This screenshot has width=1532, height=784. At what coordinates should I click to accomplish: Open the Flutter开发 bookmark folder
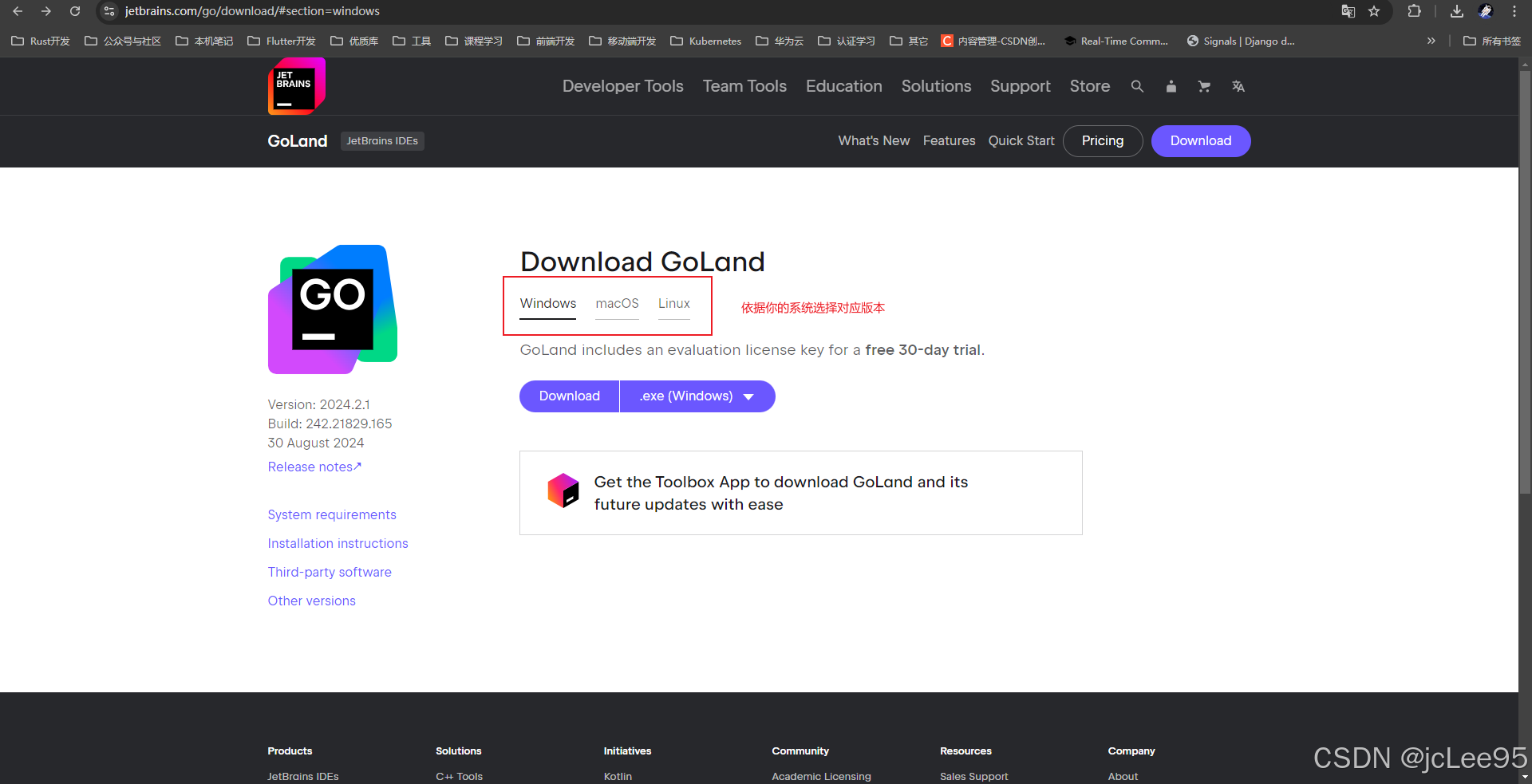coord(282,41)
